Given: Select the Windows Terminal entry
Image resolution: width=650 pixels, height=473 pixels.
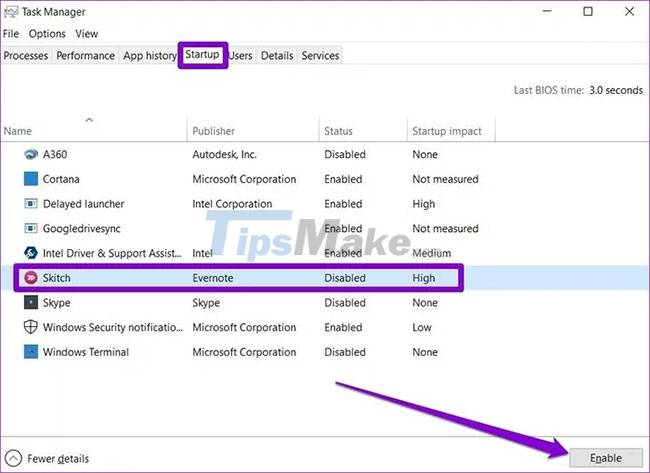Looking at the screenshot, I should point(86,352).
